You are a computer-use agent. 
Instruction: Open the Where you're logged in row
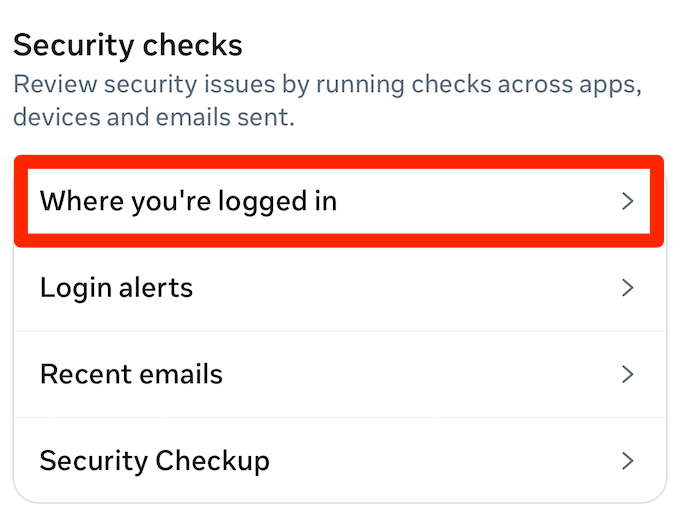tap(340, 201)
